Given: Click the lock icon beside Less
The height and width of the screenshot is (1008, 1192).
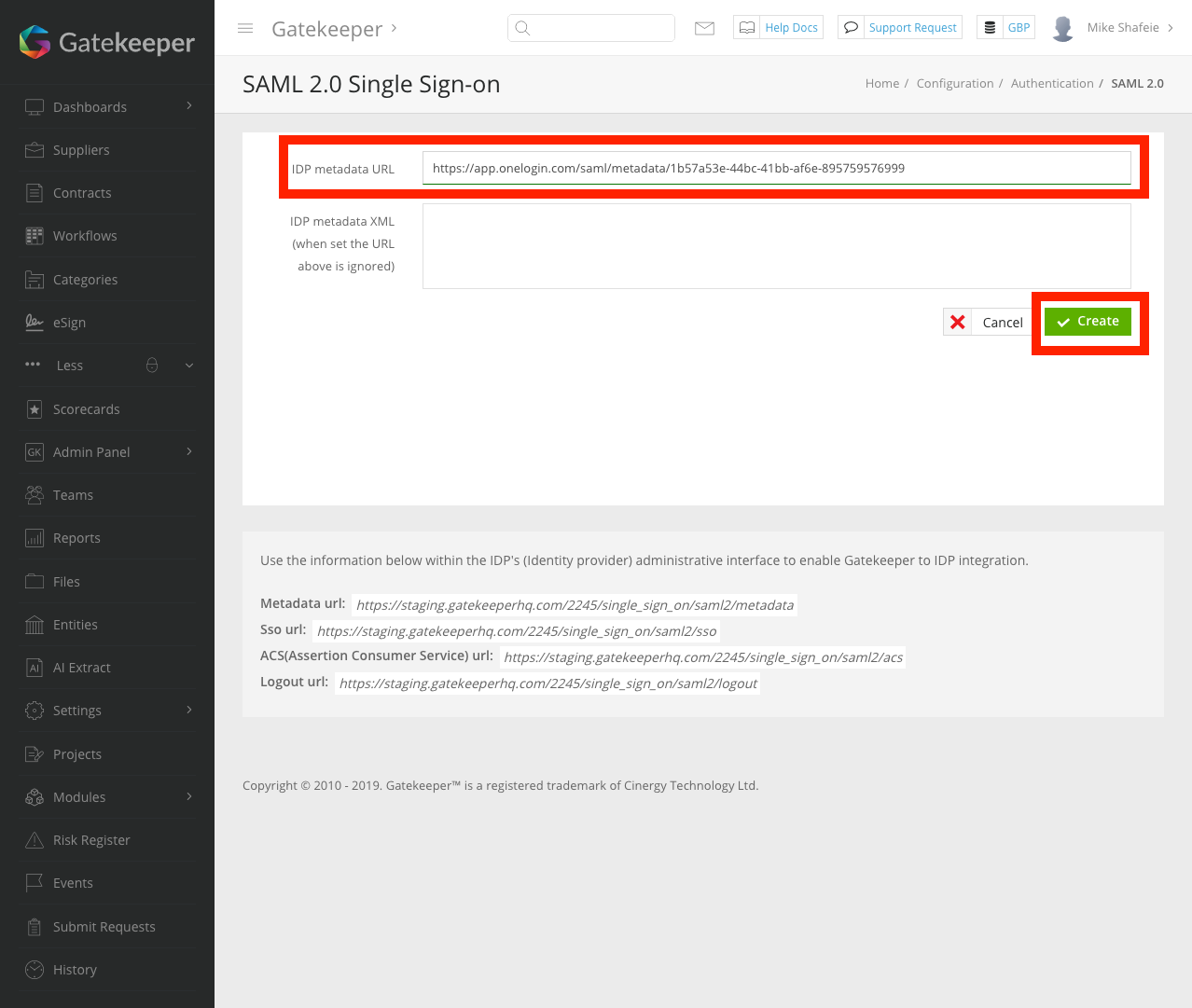Looking at the screenshot, I should pos(151,365).
